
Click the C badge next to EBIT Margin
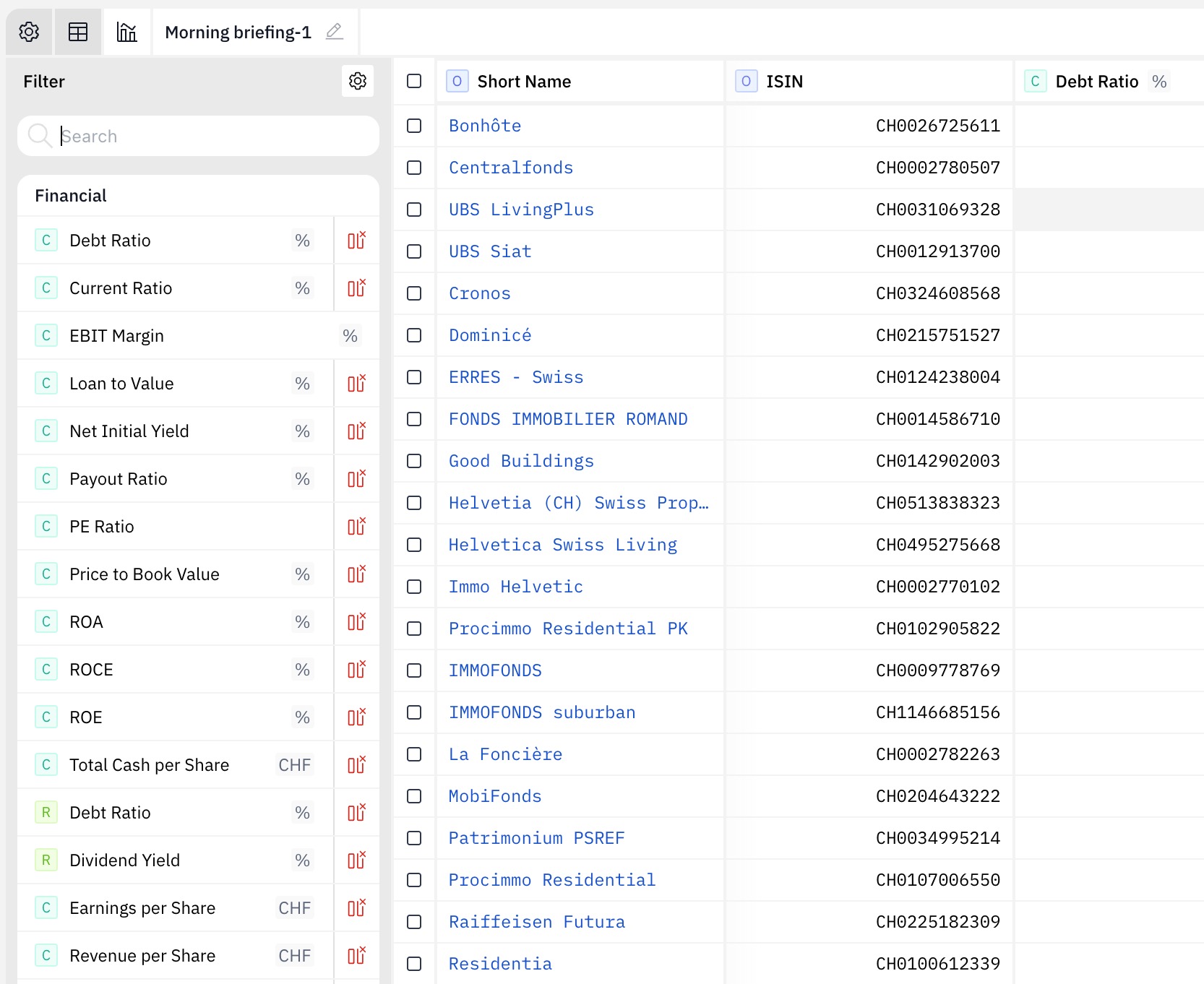46,336
